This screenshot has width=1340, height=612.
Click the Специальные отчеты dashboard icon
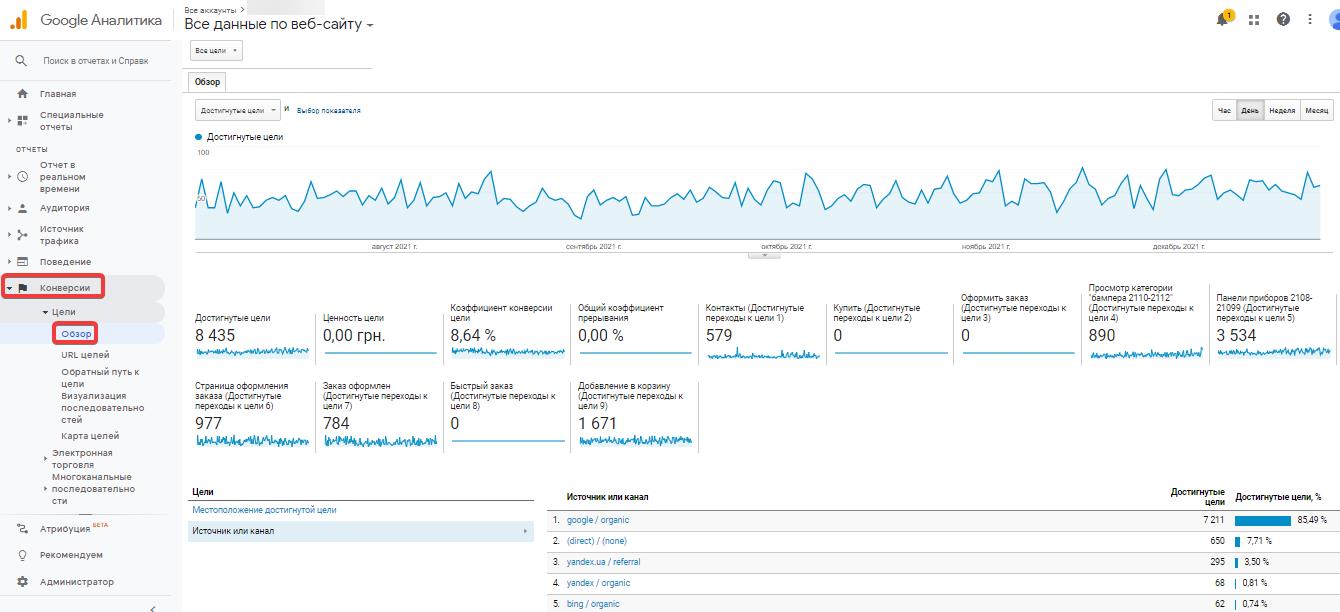[23, 121]
